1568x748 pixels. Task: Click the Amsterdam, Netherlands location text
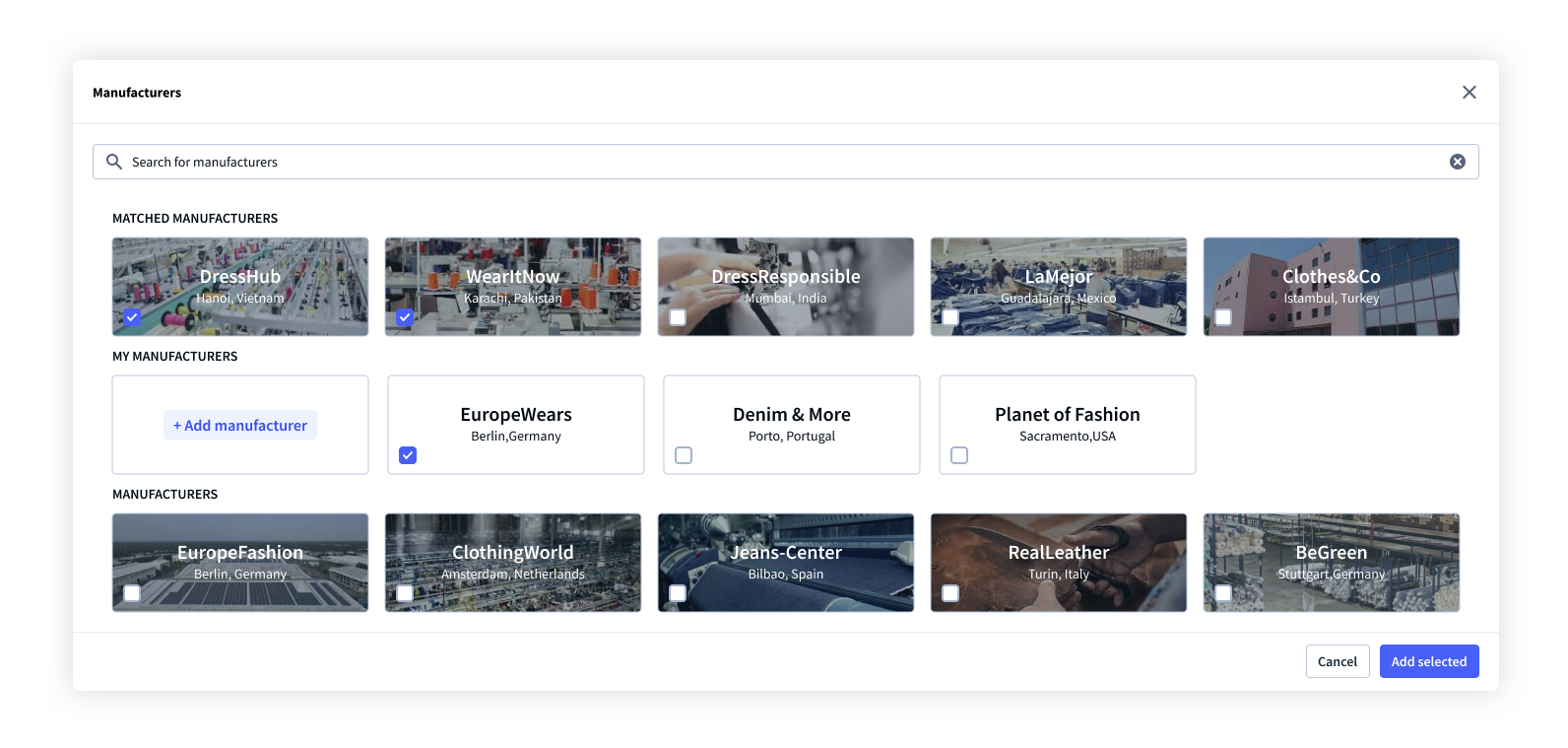tap(513, 575)
